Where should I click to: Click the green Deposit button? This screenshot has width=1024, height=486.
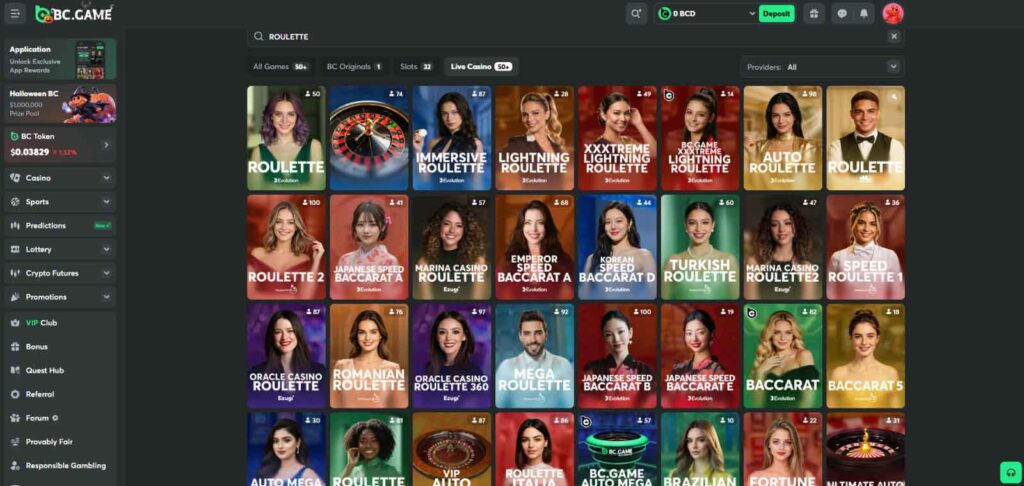pos(776,13)
